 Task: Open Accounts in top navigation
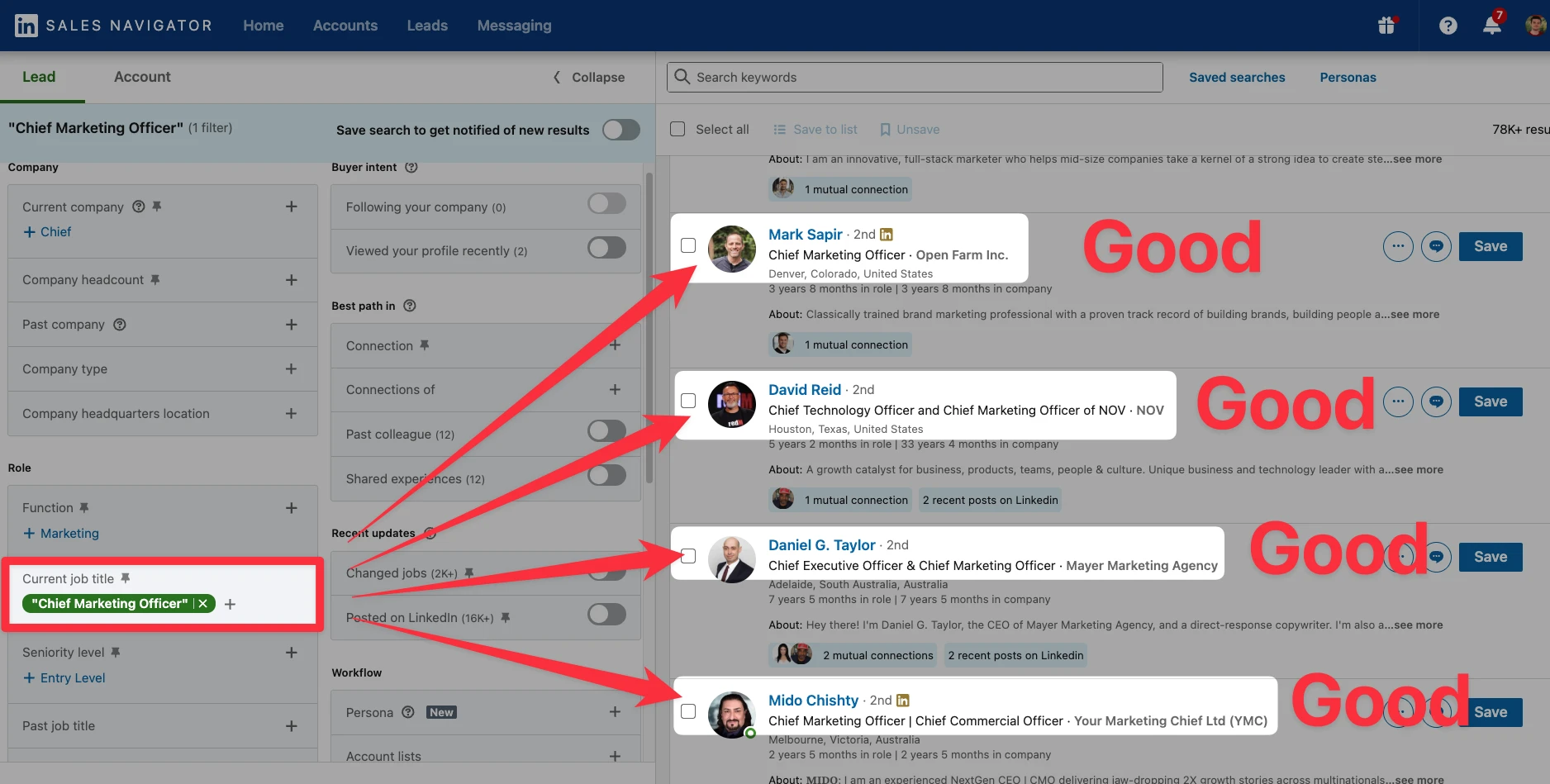coord(345,26)
